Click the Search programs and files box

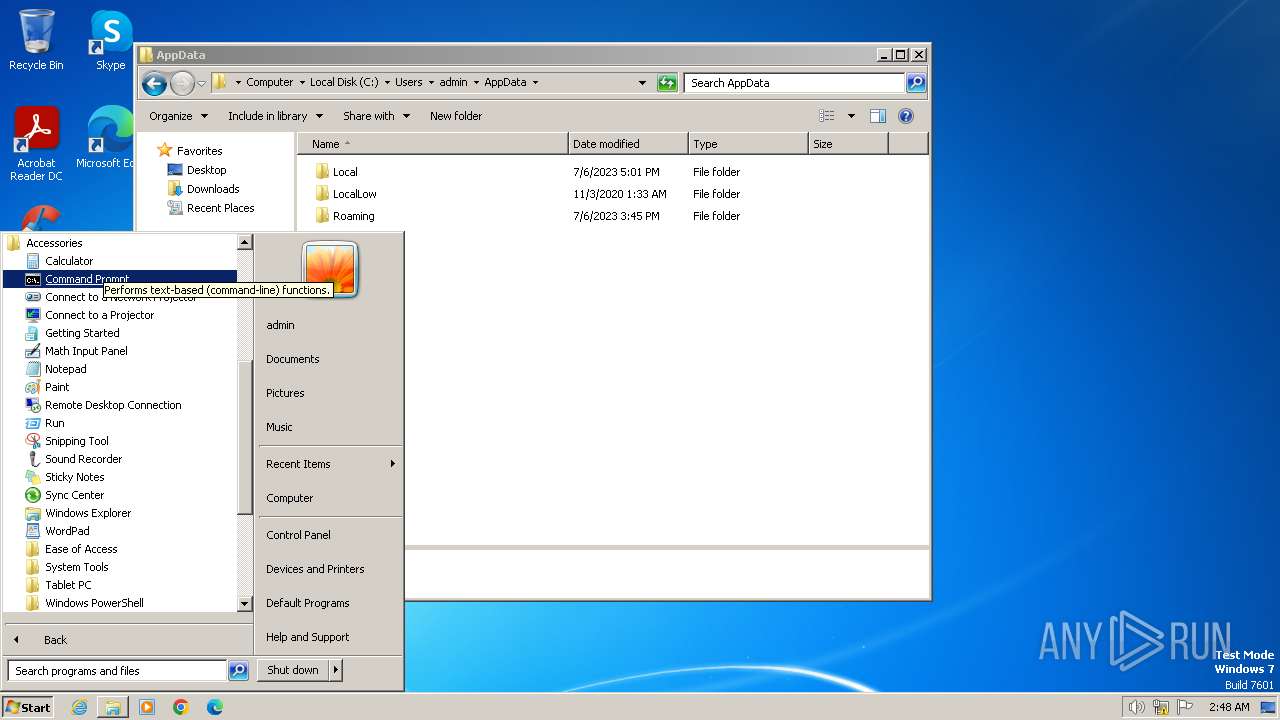(117, 671)
